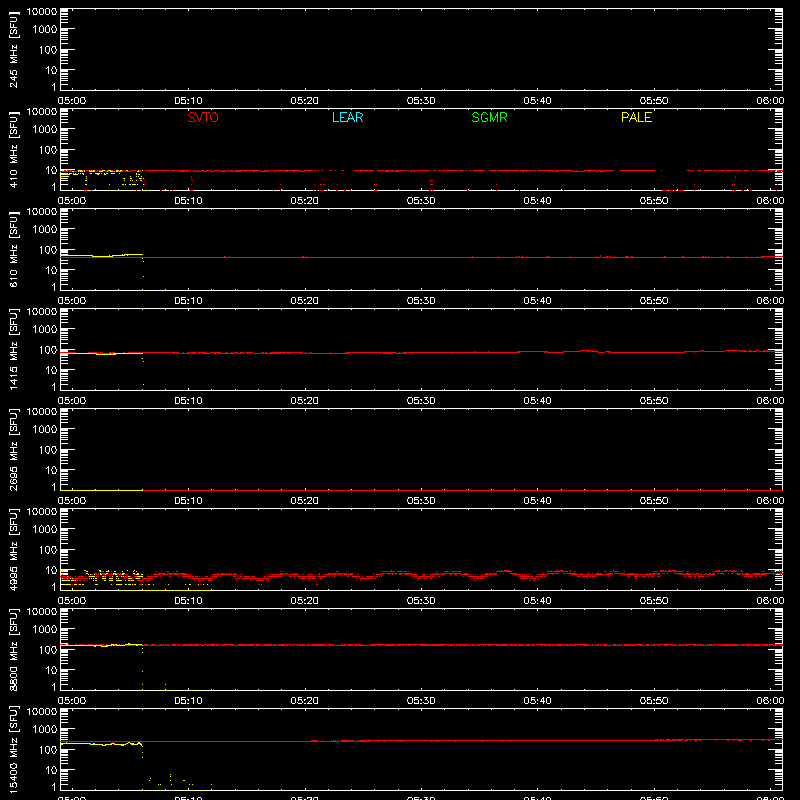Click 06:00 time label of 1415 MHz panel
The height and width of the screenshot is (800, 800).
pyautogui.click(x=770, y=401)
